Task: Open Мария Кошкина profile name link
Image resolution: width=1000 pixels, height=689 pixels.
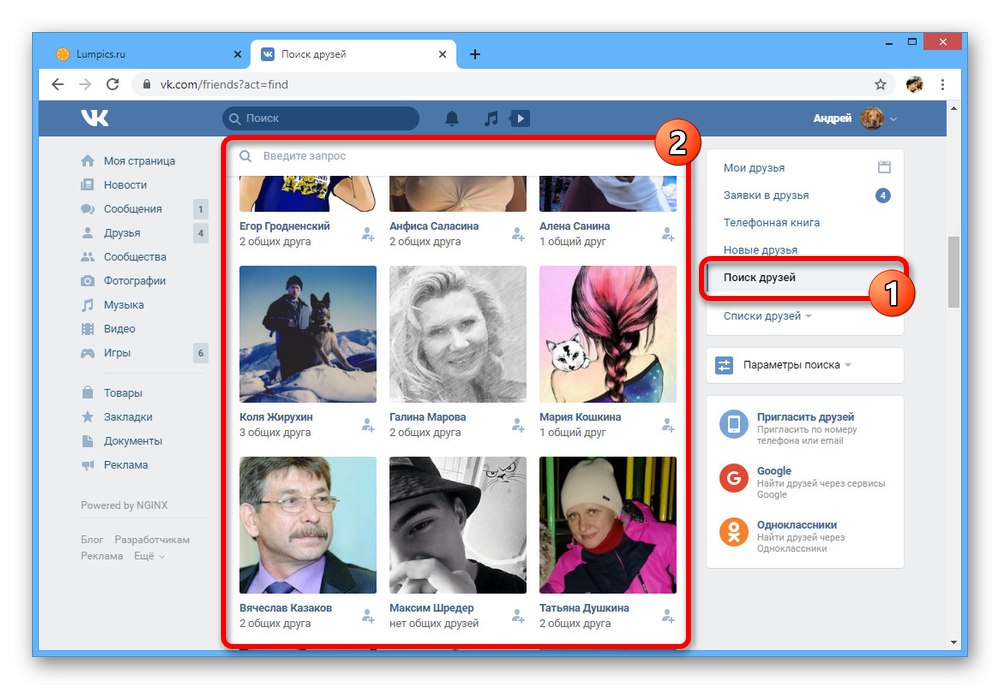Action: point(580,417)
